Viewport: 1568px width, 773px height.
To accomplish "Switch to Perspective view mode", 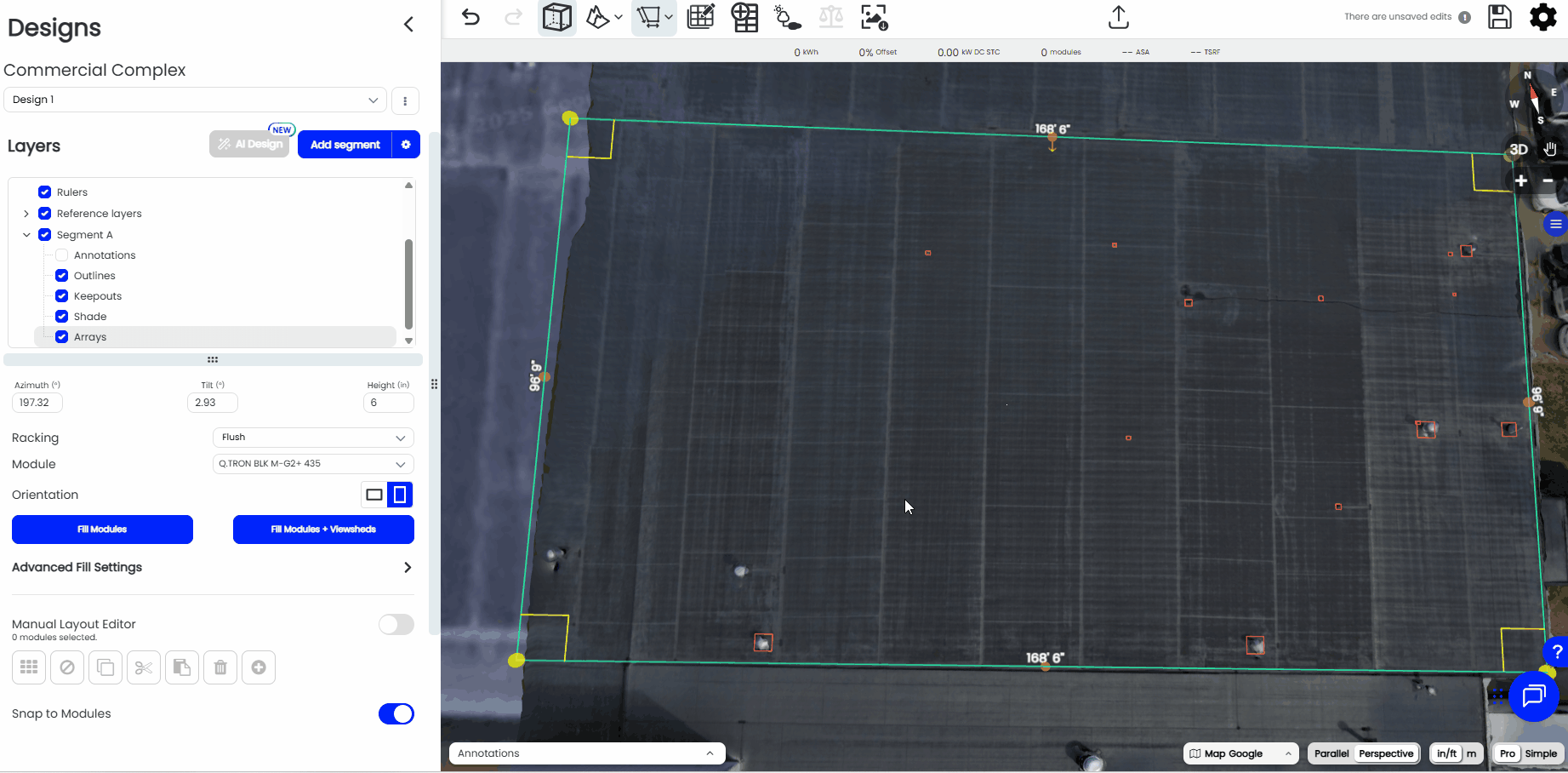I will [1386, 753].
